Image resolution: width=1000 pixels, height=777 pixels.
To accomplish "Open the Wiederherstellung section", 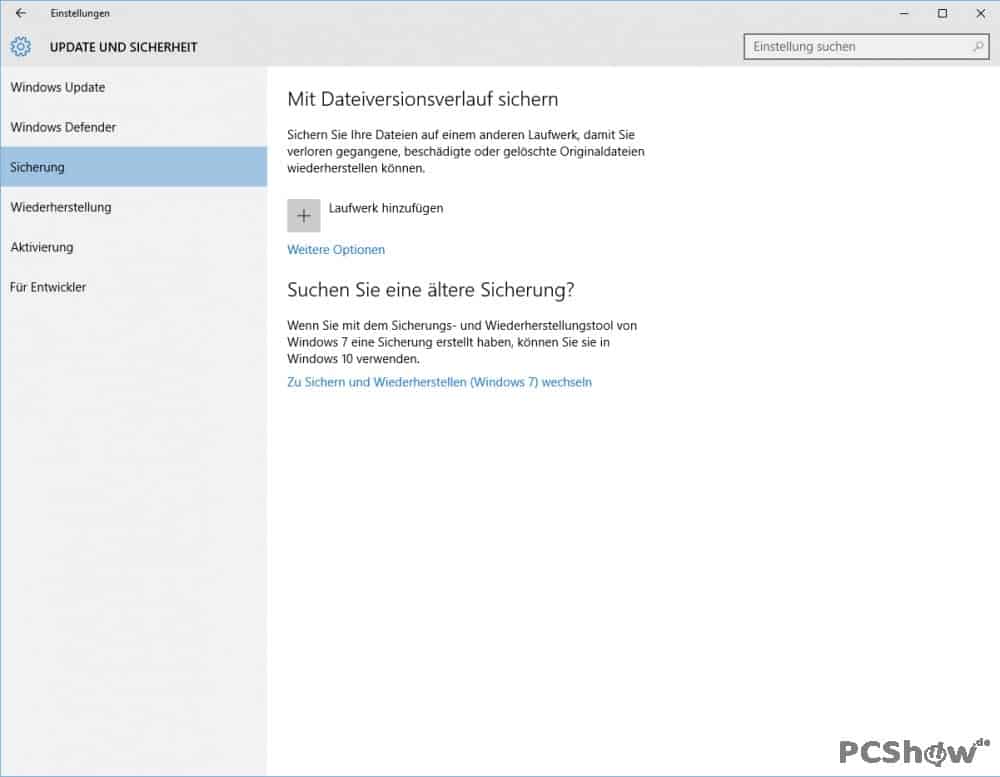I will (x=133, y=207).
